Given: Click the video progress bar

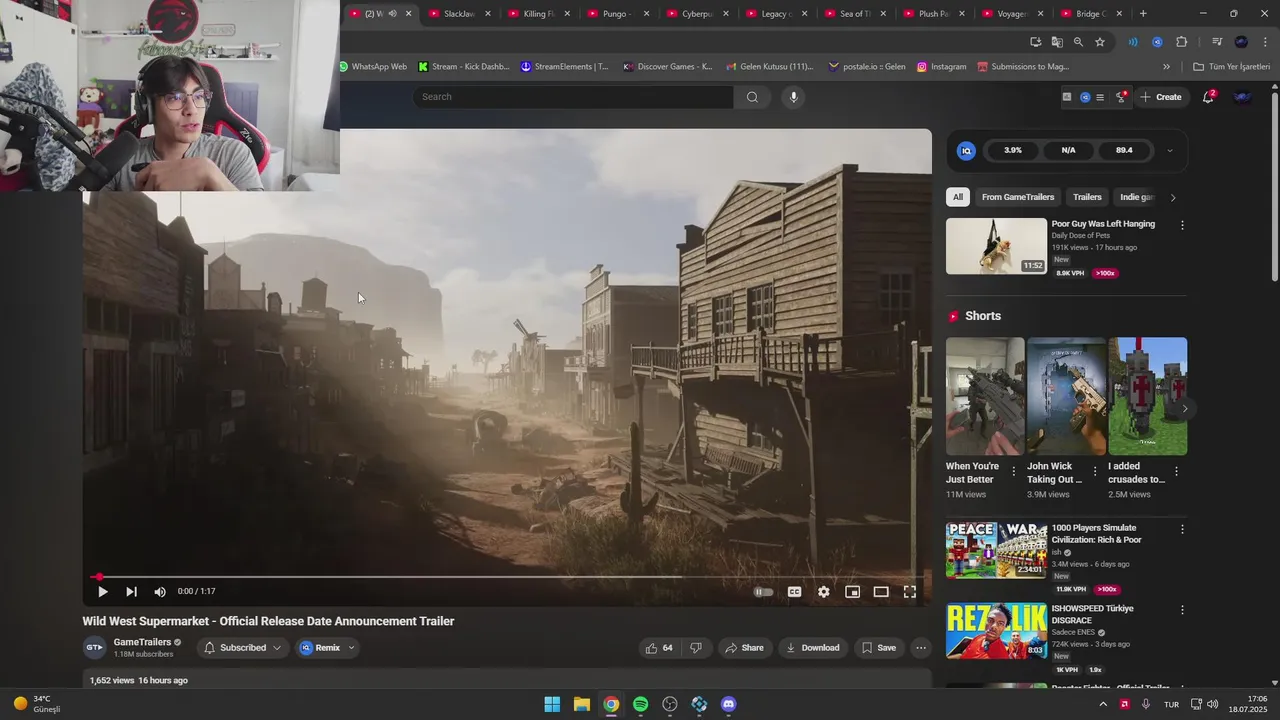Looking at the screenshot, I should tap(507, 577).
